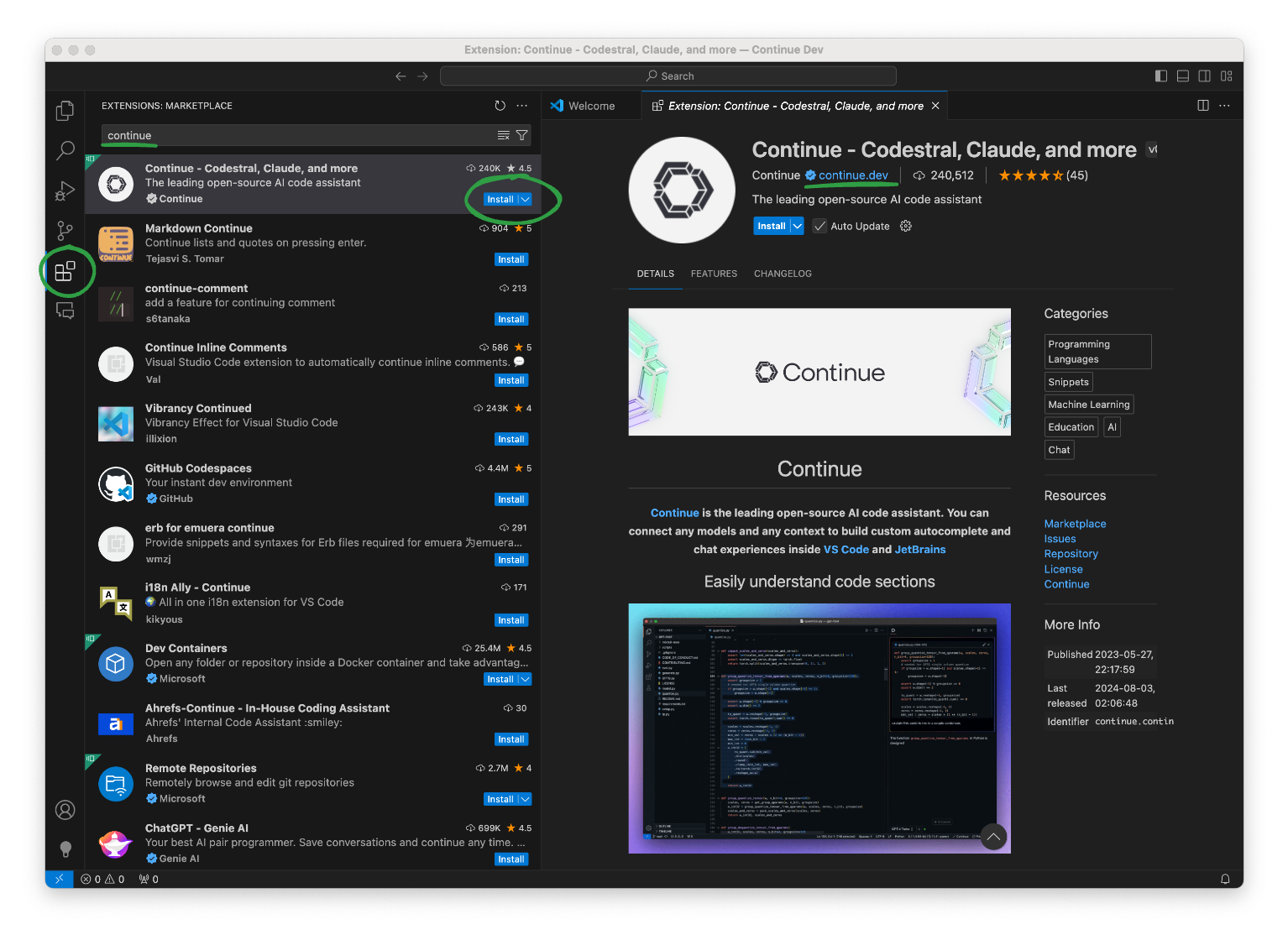1288x940 pixels.
Task: Expand Install dropdown arrow in extension details
Action: [x=797, y=226]
